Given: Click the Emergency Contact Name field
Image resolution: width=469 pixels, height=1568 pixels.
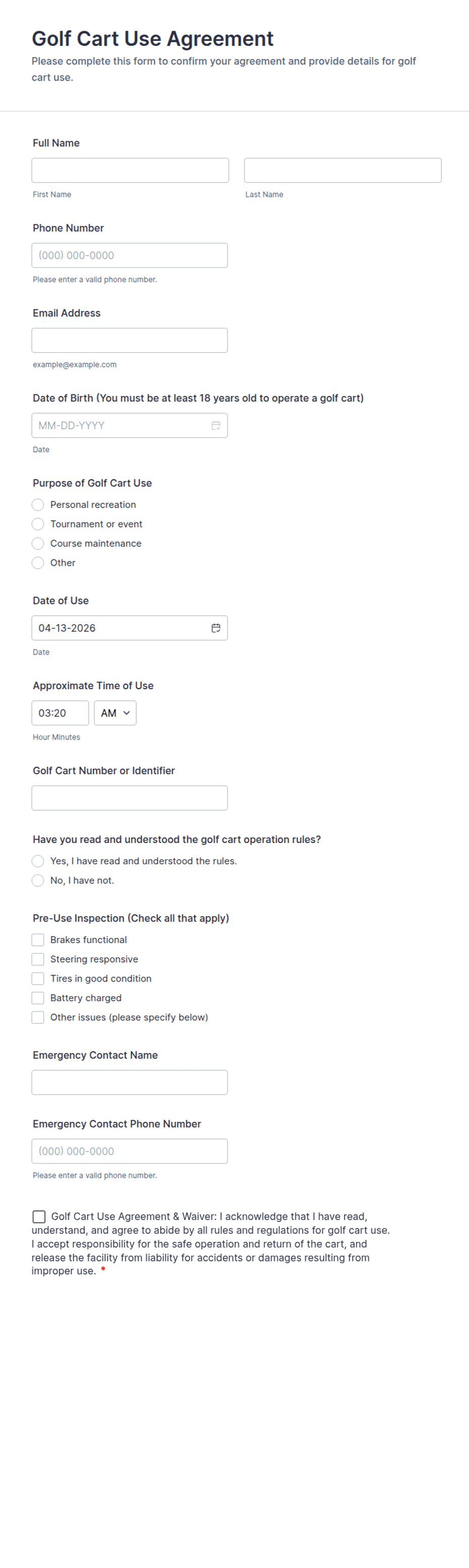Looking at the screenshot, I should (130, 1083).
